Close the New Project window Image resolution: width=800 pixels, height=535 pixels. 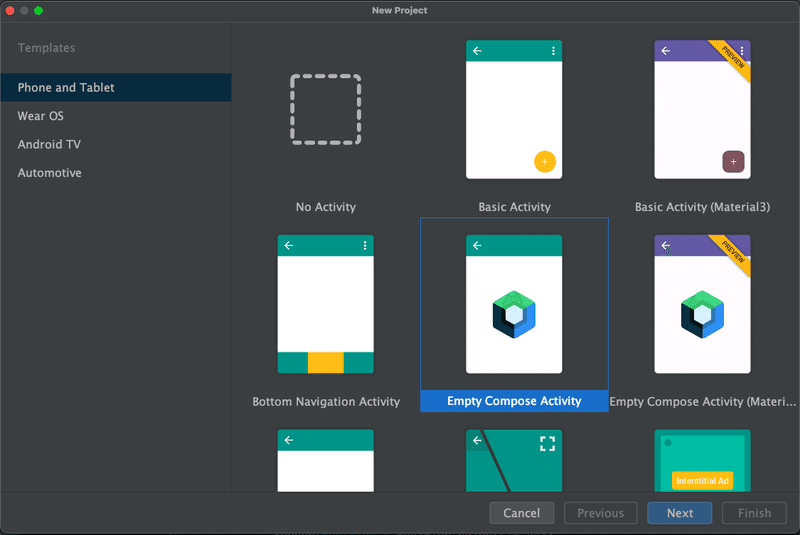pos(10,11)
